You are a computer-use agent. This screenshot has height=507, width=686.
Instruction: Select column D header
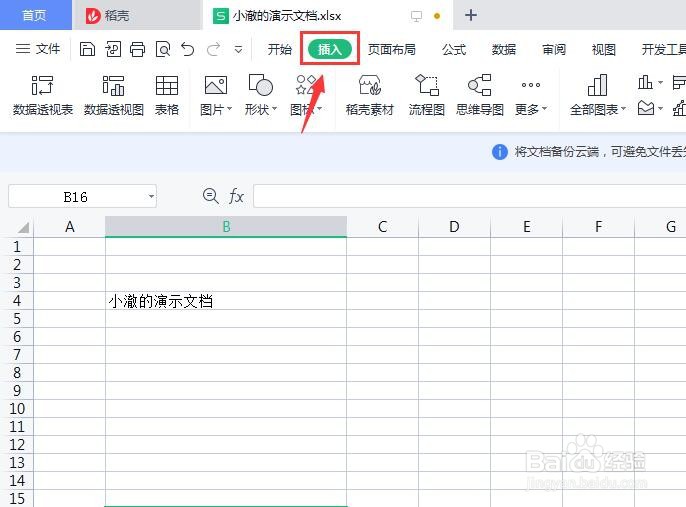pyautogui.click(x=454, y=227)
